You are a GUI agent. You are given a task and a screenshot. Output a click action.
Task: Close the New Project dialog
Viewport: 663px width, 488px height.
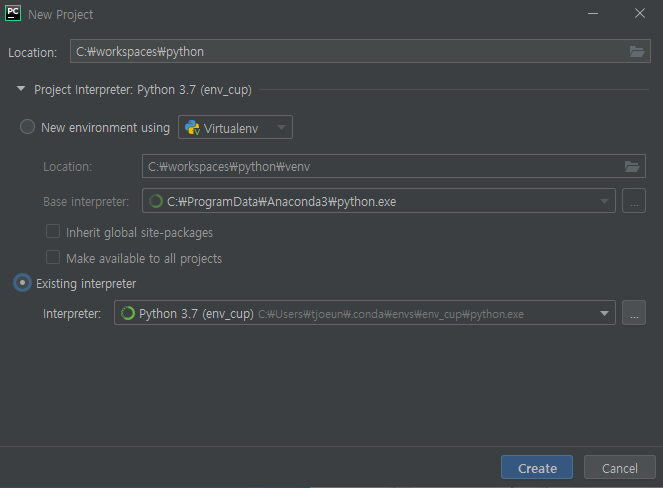pyautogui.click(x=640, y=14)
